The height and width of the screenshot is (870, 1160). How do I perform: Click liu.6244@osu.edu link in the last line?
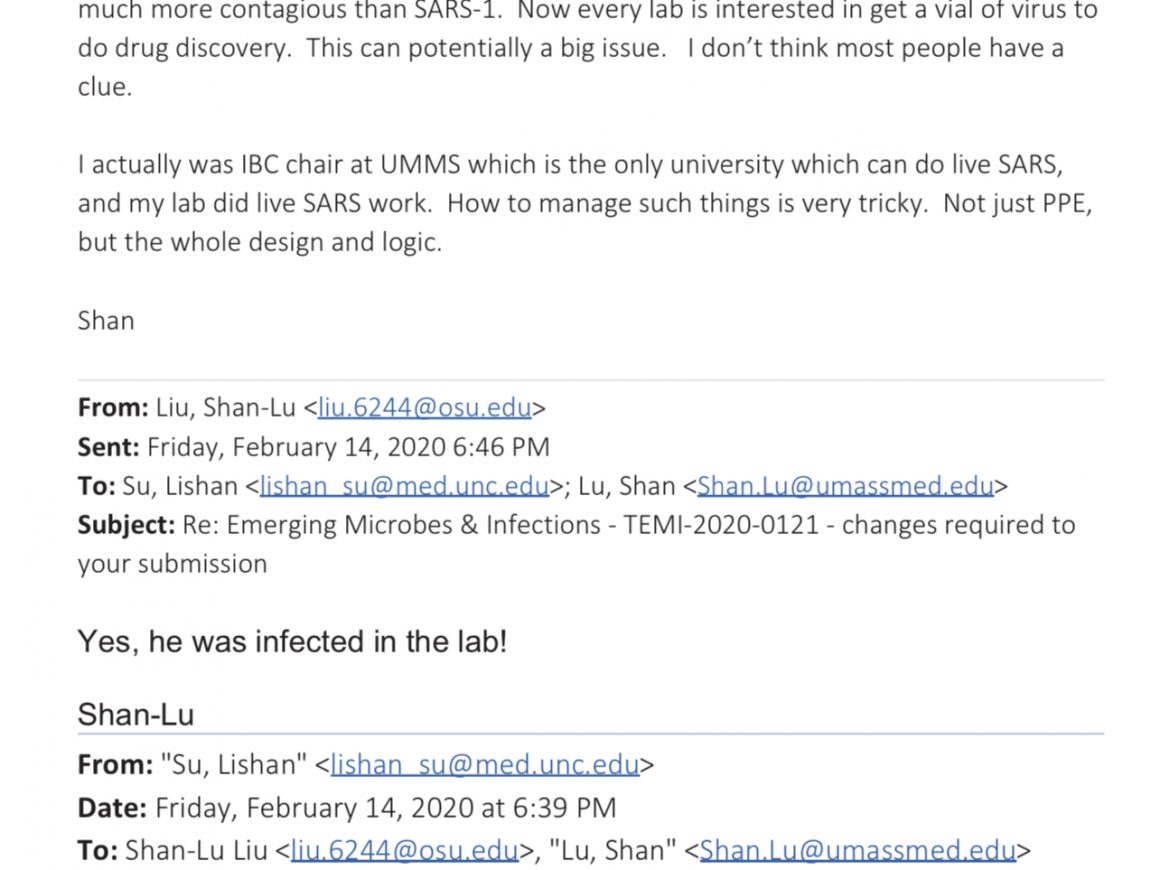404,851
